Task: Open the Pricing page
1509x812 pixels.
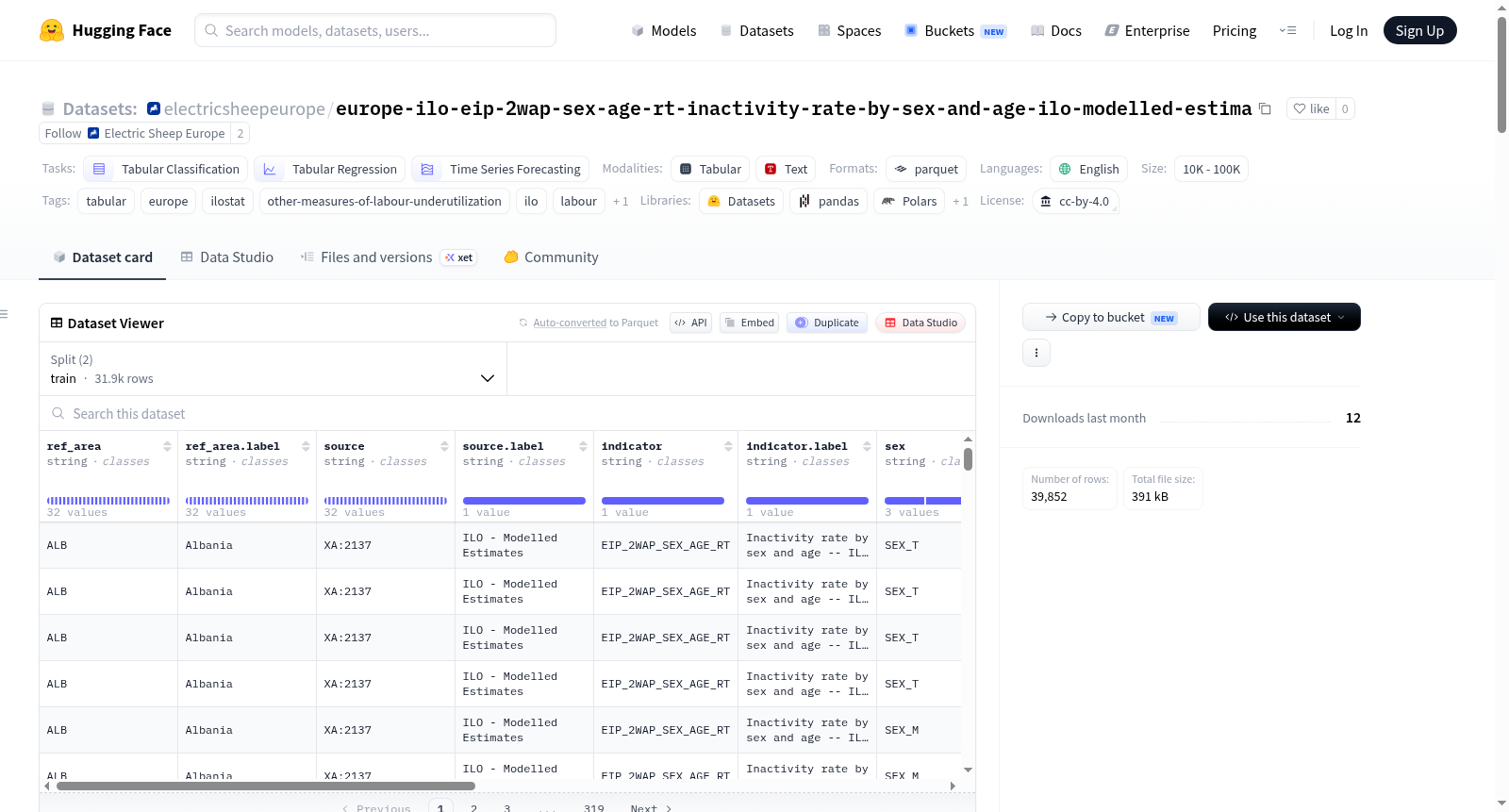Action: click(x=1235, y=31)
